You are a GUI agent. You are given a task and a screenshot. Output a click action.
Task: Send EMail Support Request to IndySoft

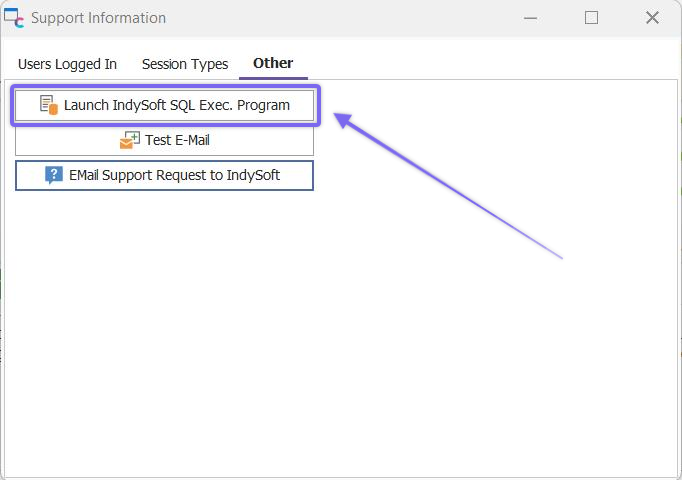pyautogui.click(x=174, y=175)
